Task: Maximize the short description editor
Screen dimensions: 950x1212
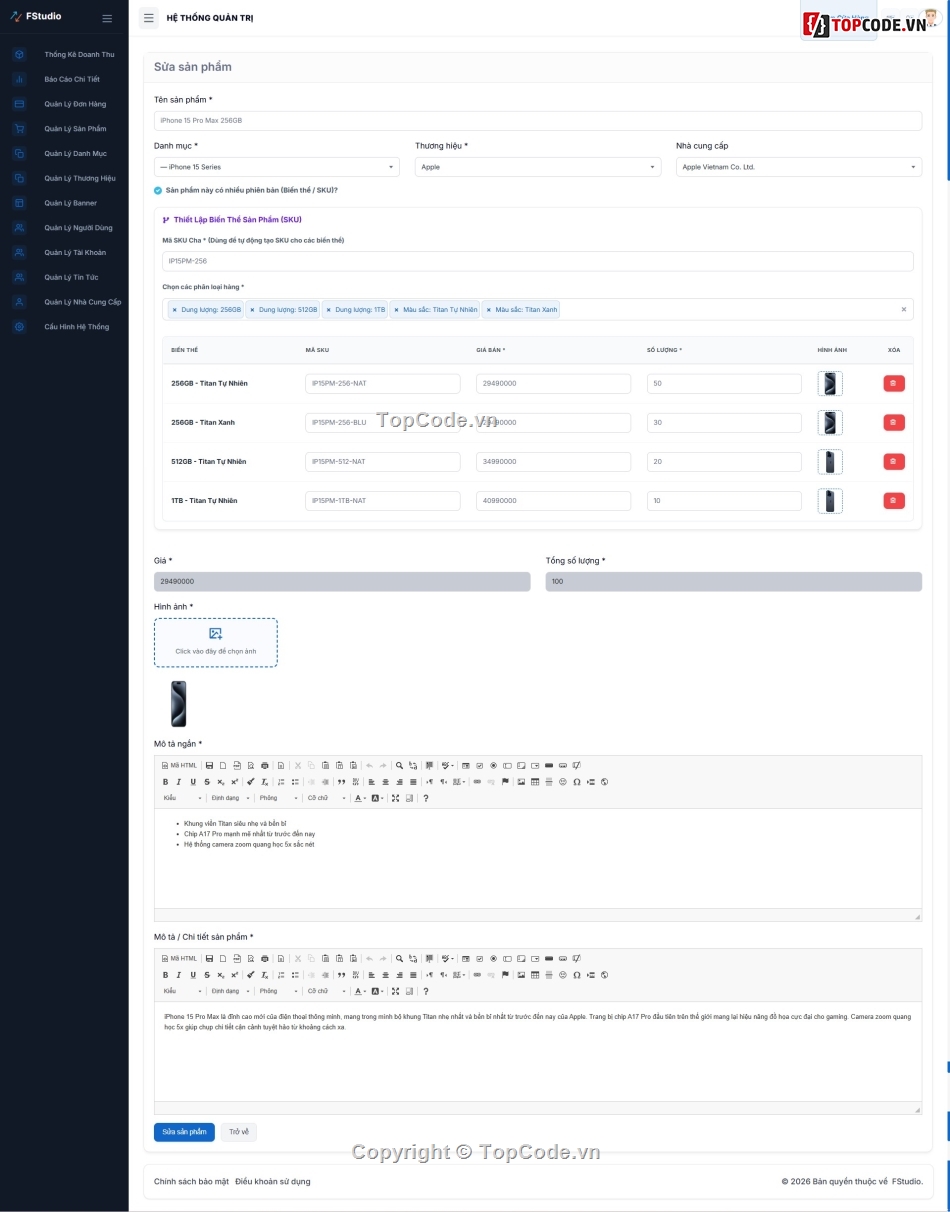Action: [x=395, y=798]
